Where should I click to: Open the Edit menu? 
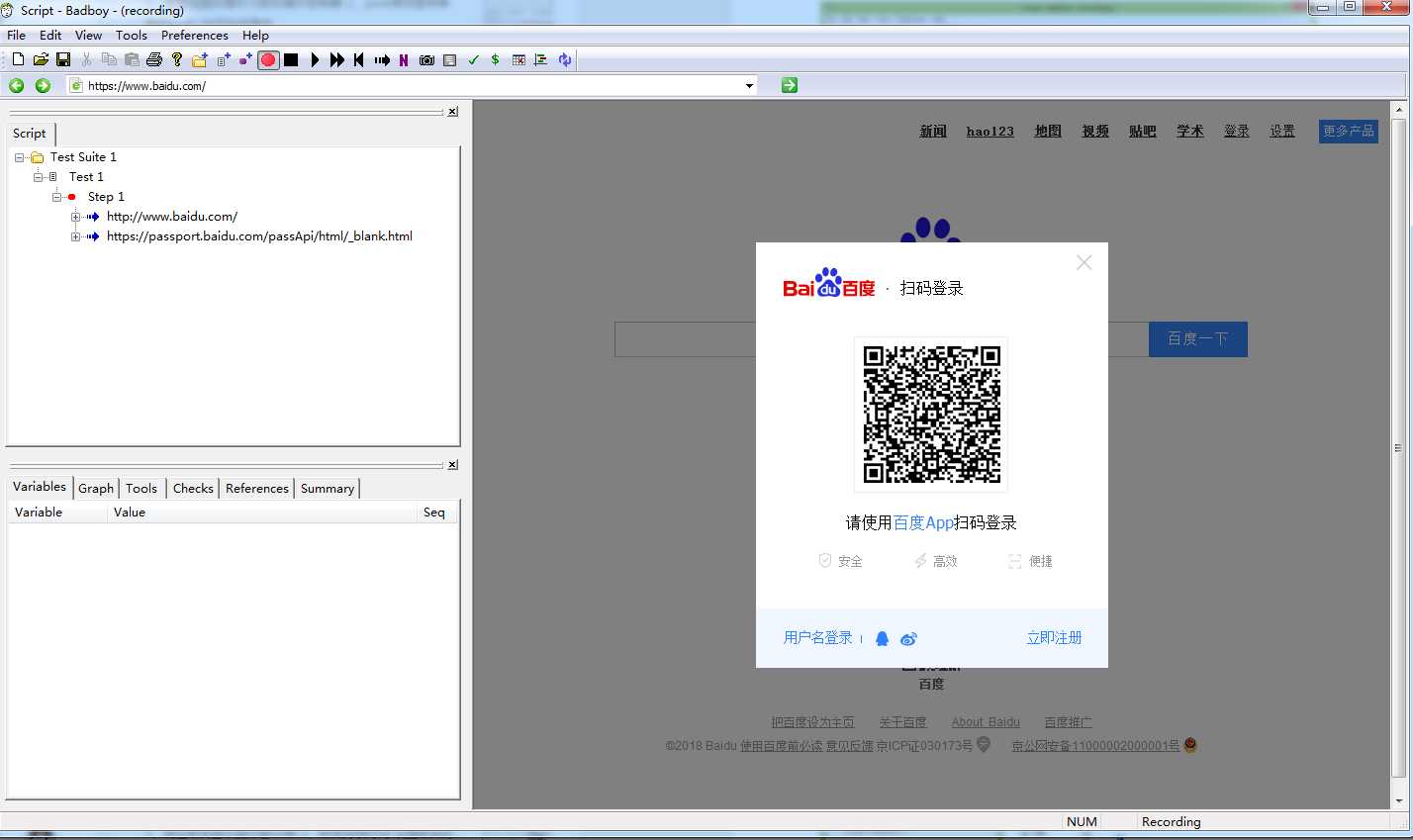50,35
